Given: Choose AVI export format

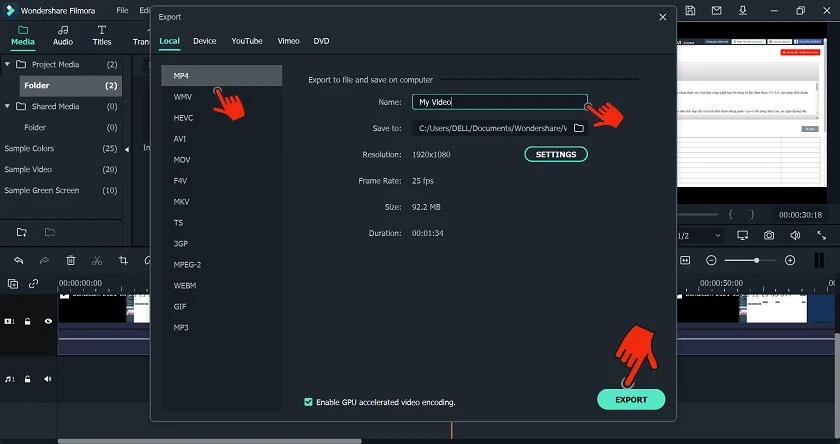Looking at the screenshot, I should tap(221, 139).
